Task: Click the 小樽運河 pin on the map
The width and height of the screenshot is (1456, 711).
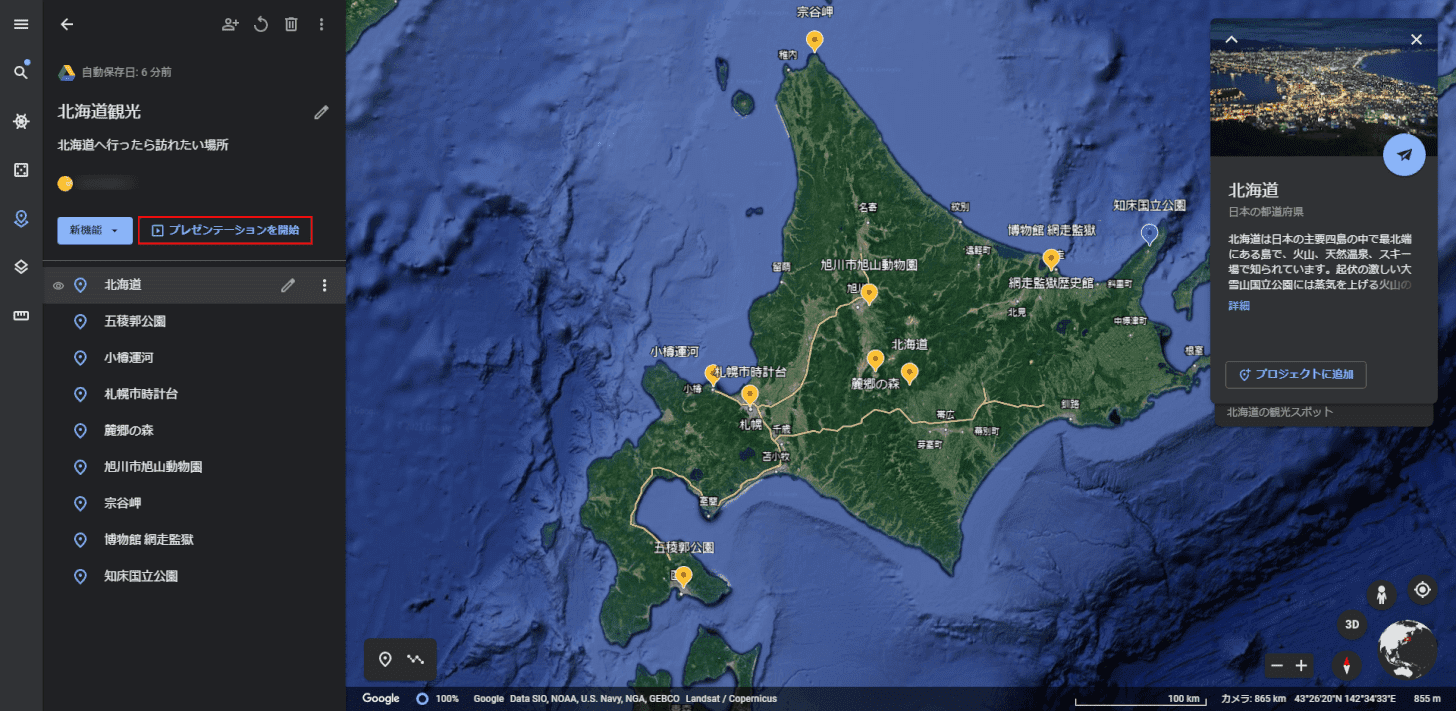Action: pos(713,375)
